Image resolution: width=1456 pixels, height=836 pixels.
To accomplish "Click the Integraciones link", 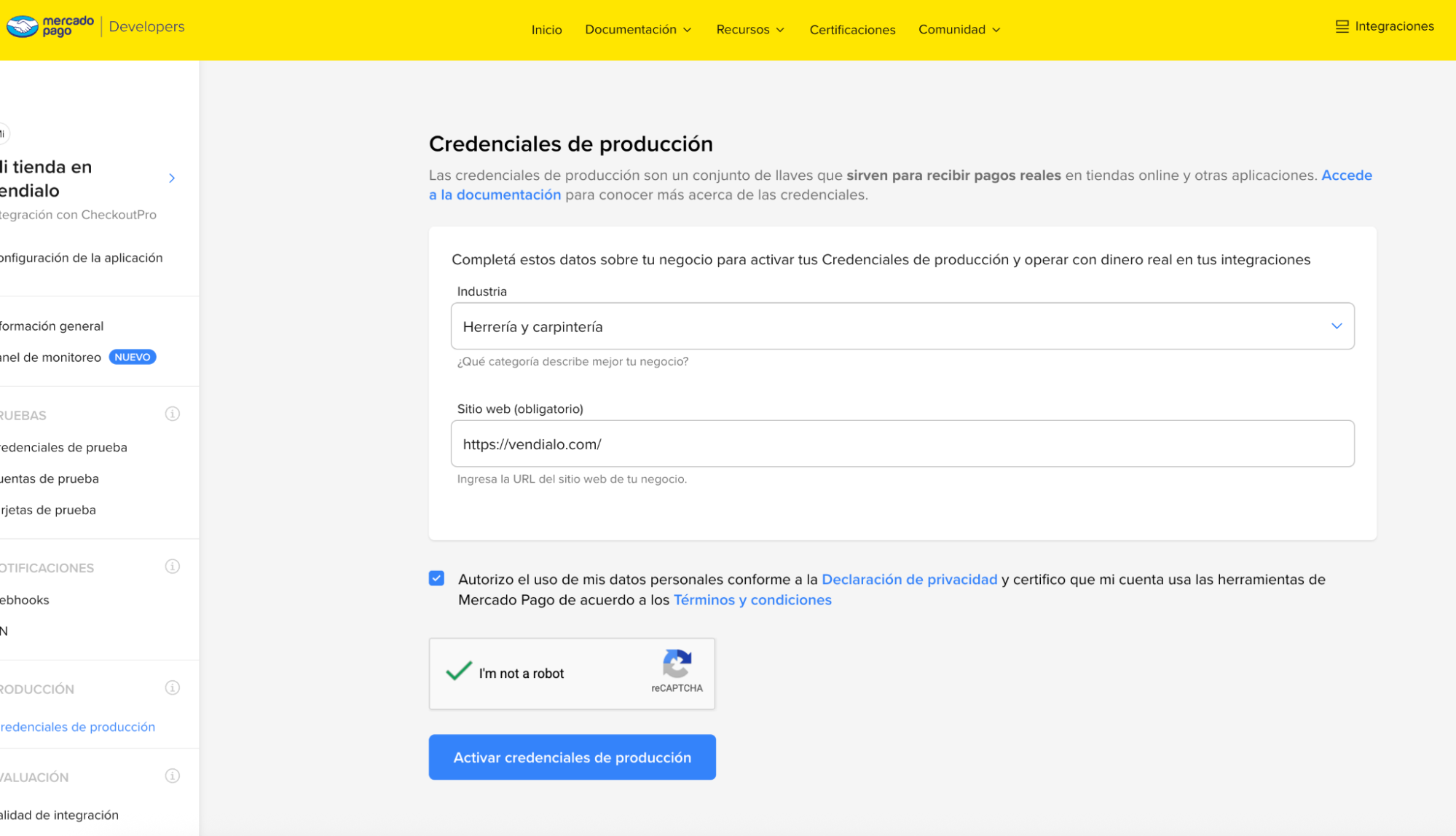I will coord(1394,26).
